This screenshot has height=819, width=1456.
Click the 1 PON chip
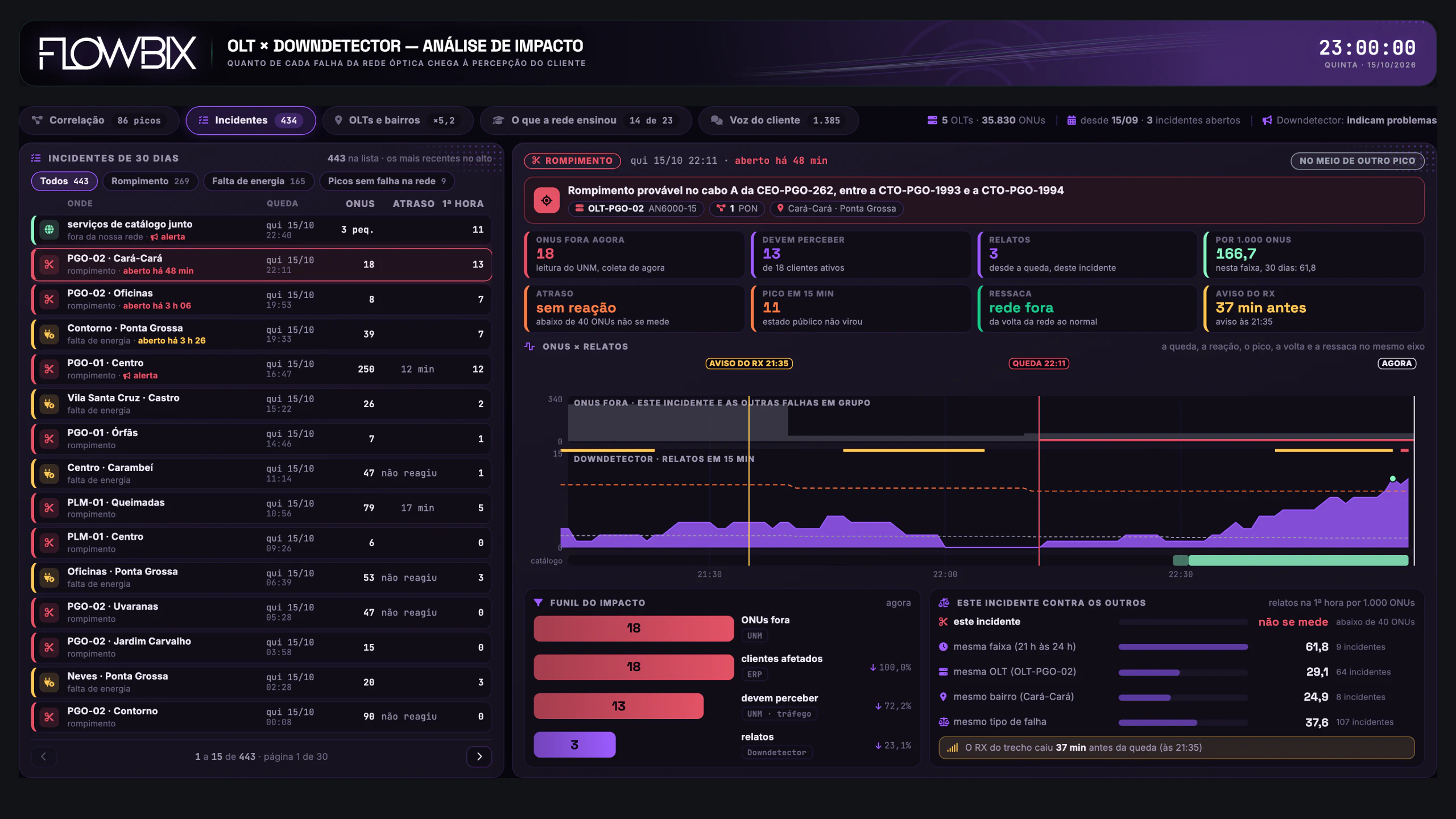[737, 209]
